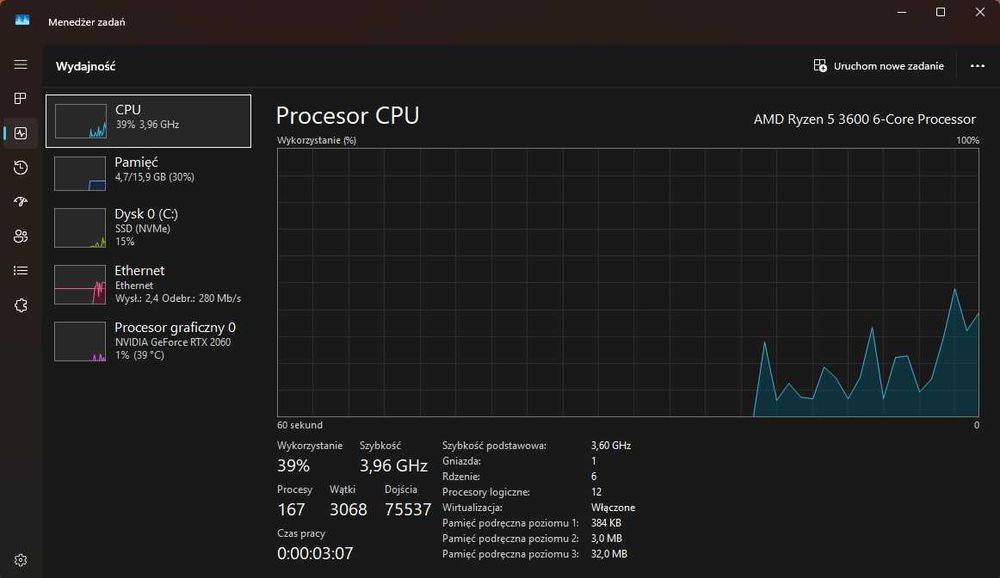
Task: Click the Task Manager app icon
Action: 22,21
